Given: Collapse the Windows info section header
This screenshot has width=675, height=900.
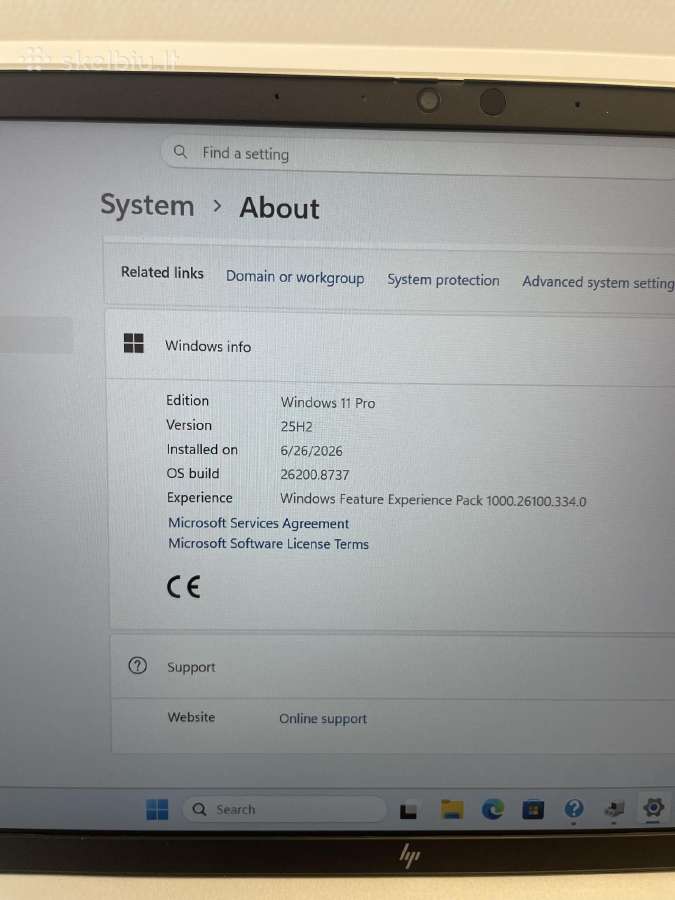Looking at the screenshot, I should [390, 346].
